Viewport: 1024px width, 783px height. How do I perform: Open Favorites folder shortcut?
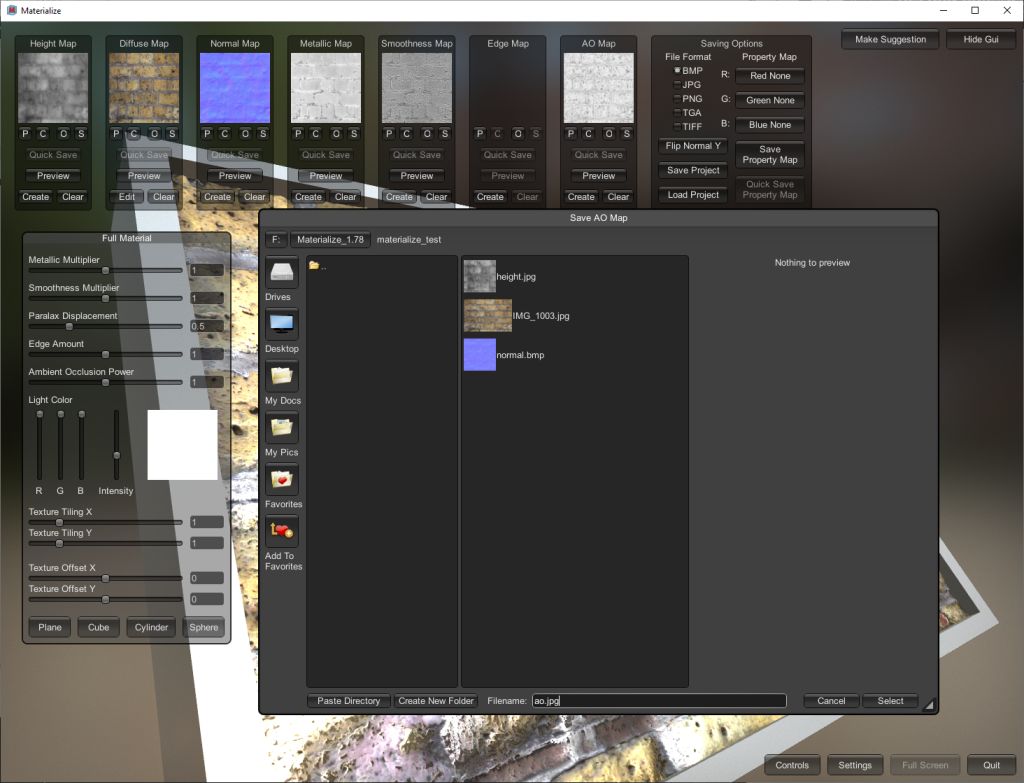[x=281, y=479]
